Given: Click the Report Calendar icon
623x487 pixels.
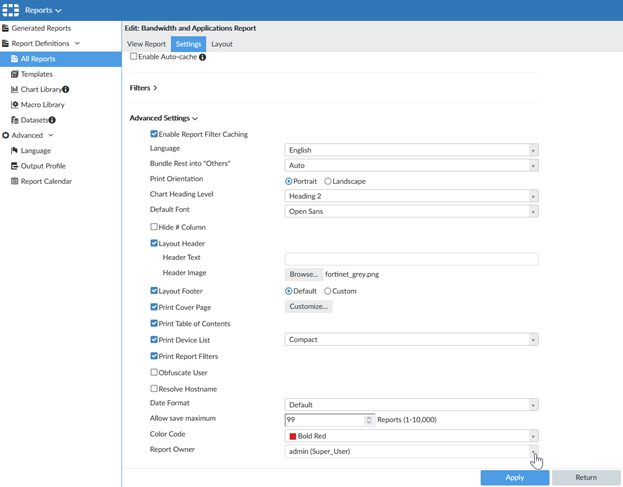Looking at the screenshot, I should [14, 181].
